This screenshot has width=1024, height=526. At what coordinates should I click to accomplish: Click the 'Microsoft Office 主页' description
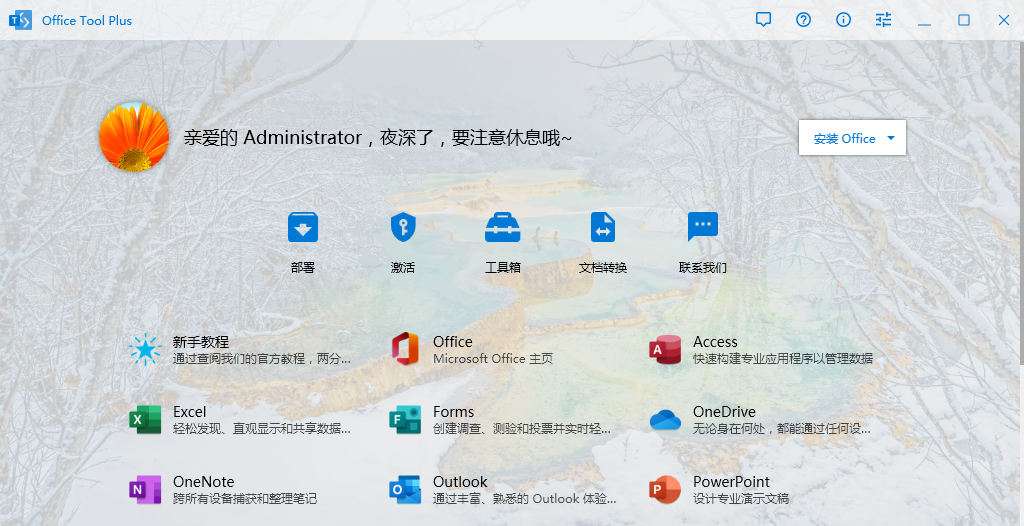pos(493,359)
